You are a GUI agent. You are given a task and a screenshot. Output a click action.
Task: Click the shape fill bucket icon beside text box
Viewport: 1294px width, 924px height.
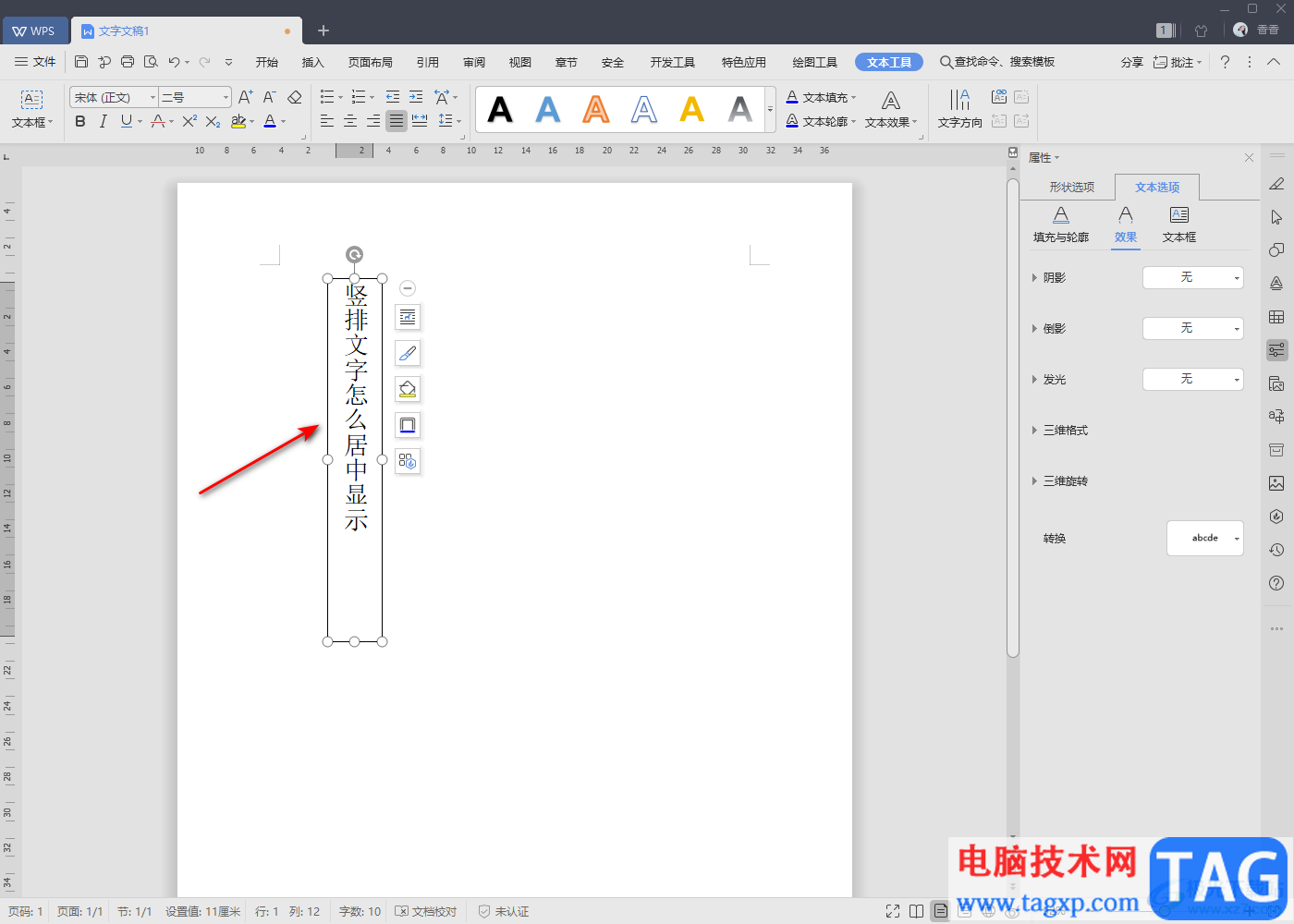click(x=408, y=389)
